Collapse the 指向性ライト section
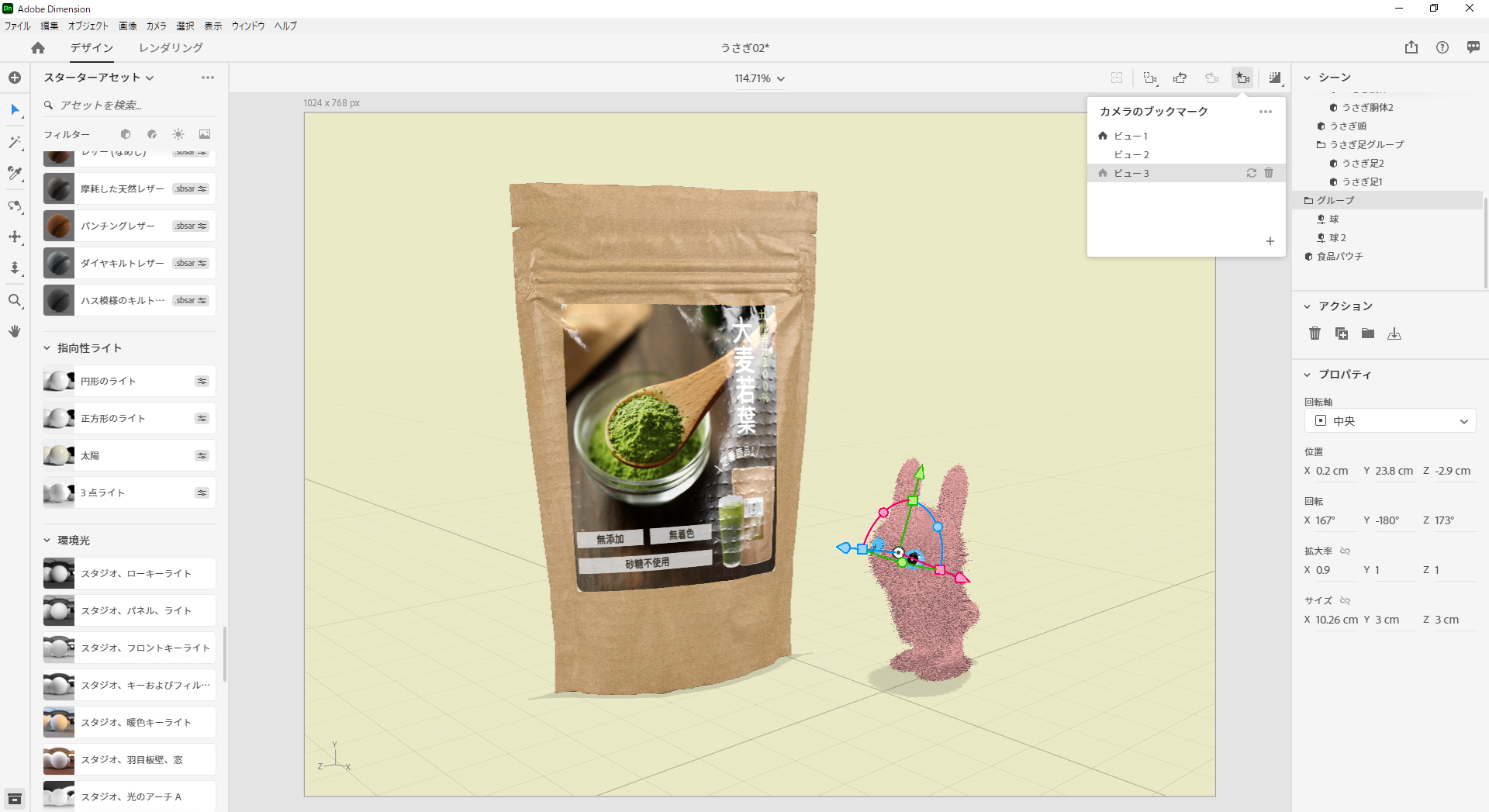This screenshot has width=1489, height=812. click(47, 348)
